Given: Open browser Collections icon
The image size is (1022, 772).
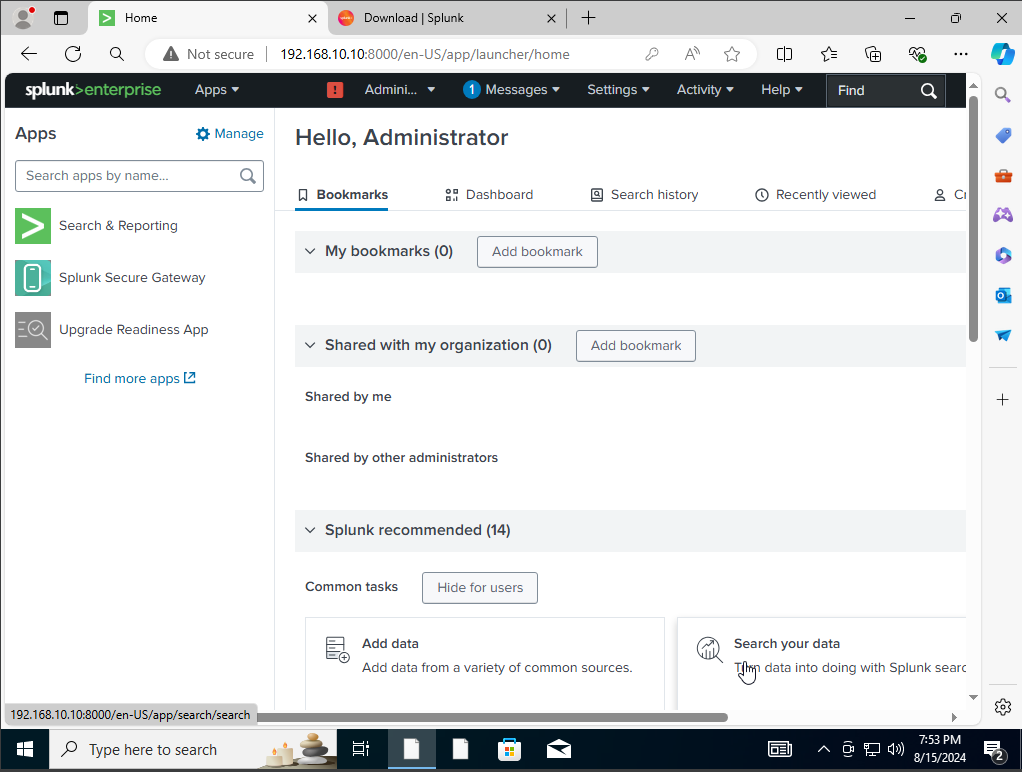Looking at the screenshot, I should pos(873,54).
